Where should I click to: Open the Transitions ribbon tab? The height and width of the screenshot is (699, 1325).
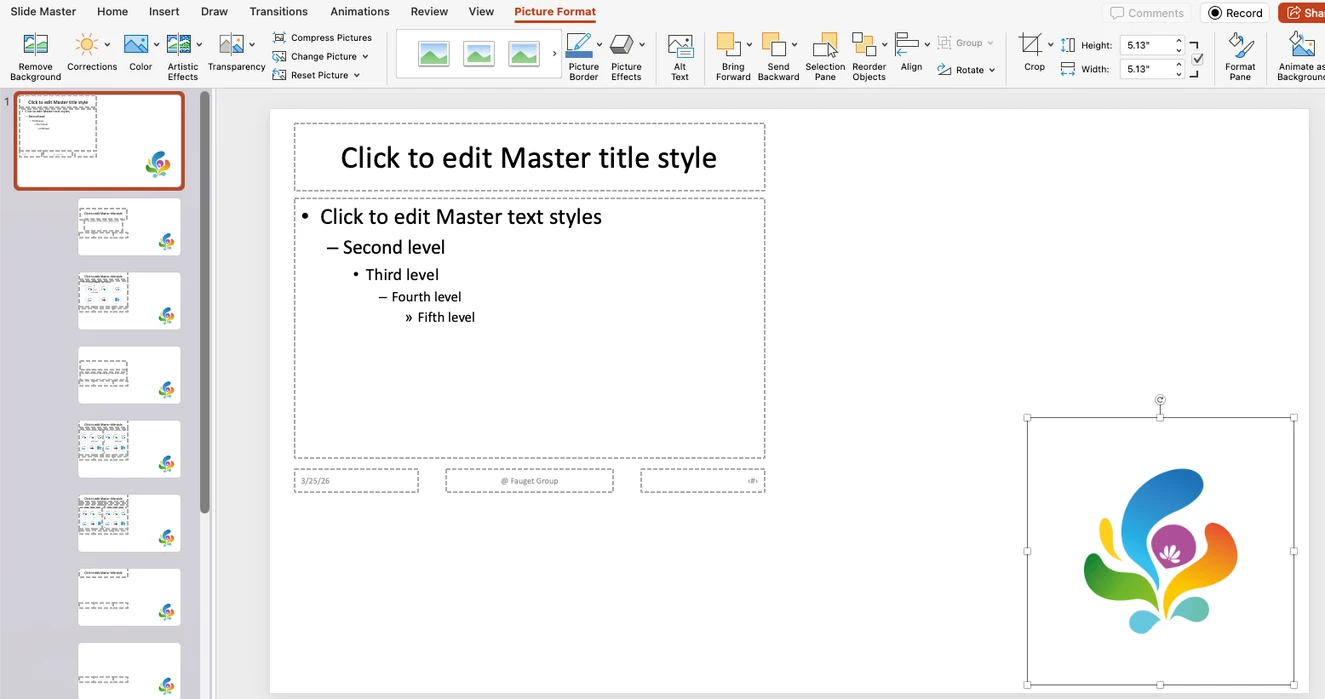(x=278, y=11)
